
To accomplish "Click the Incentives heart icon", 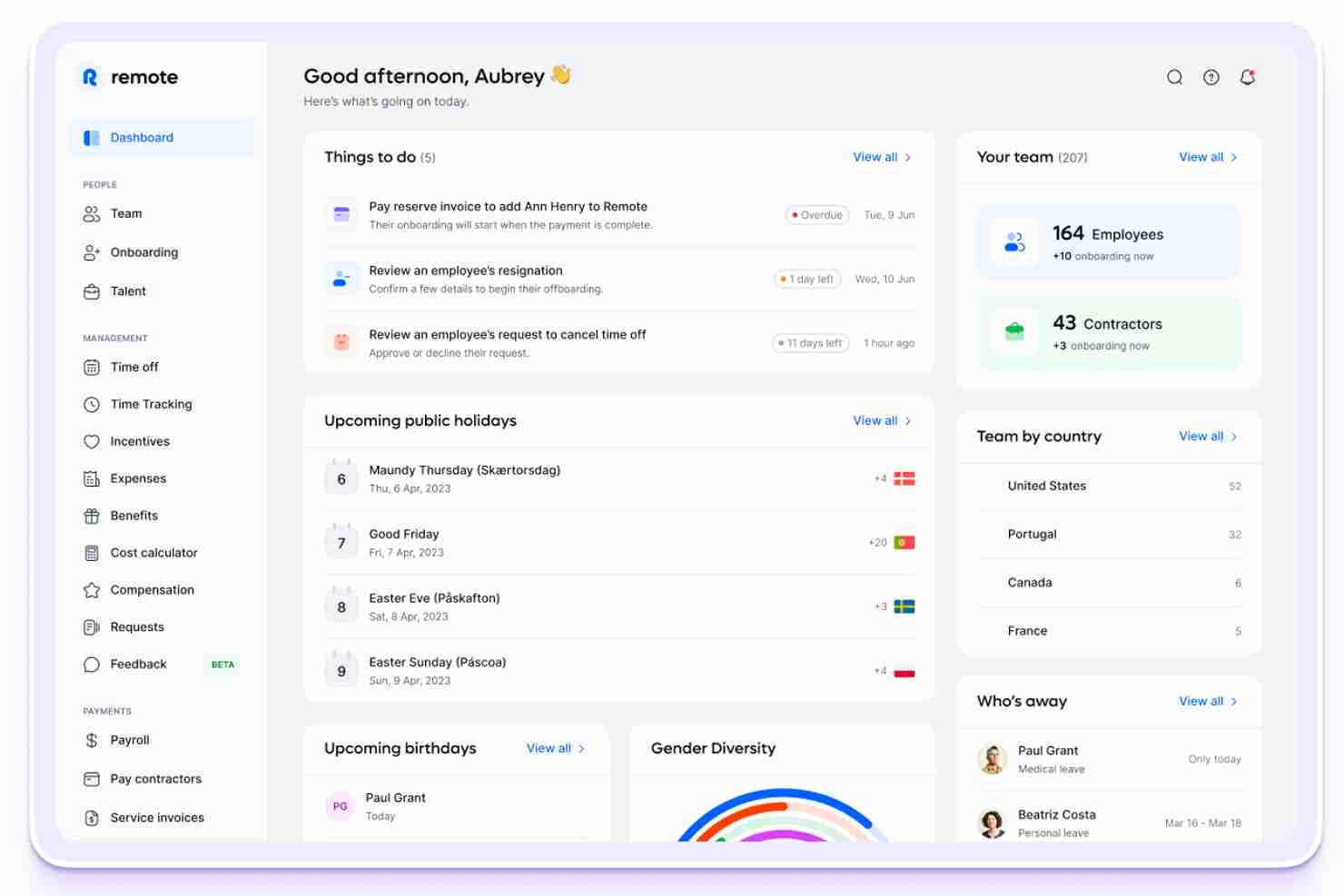I will tap(92, 441).
